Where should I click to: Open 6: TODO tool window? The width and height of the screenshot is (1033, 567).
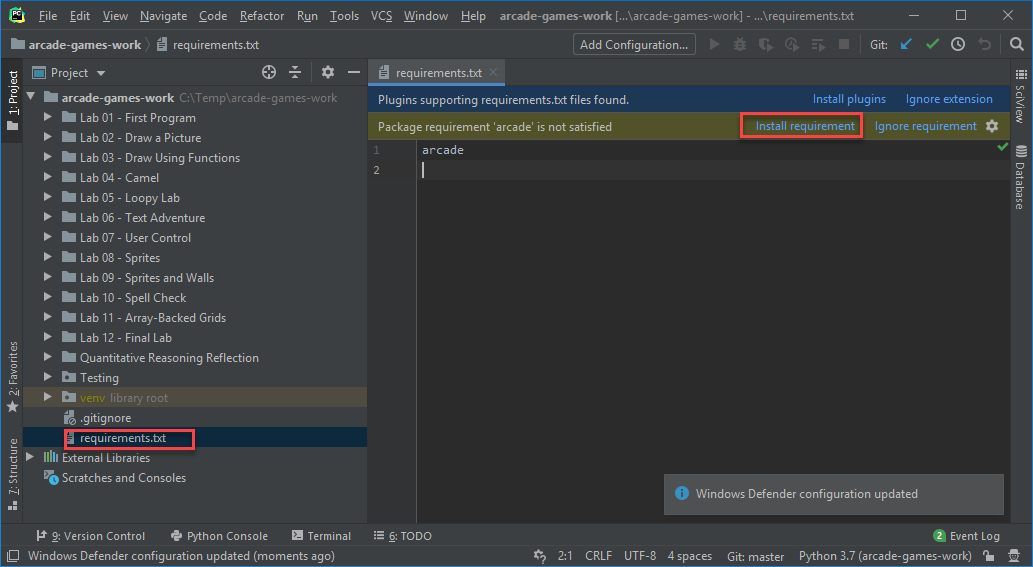(403, 535)
